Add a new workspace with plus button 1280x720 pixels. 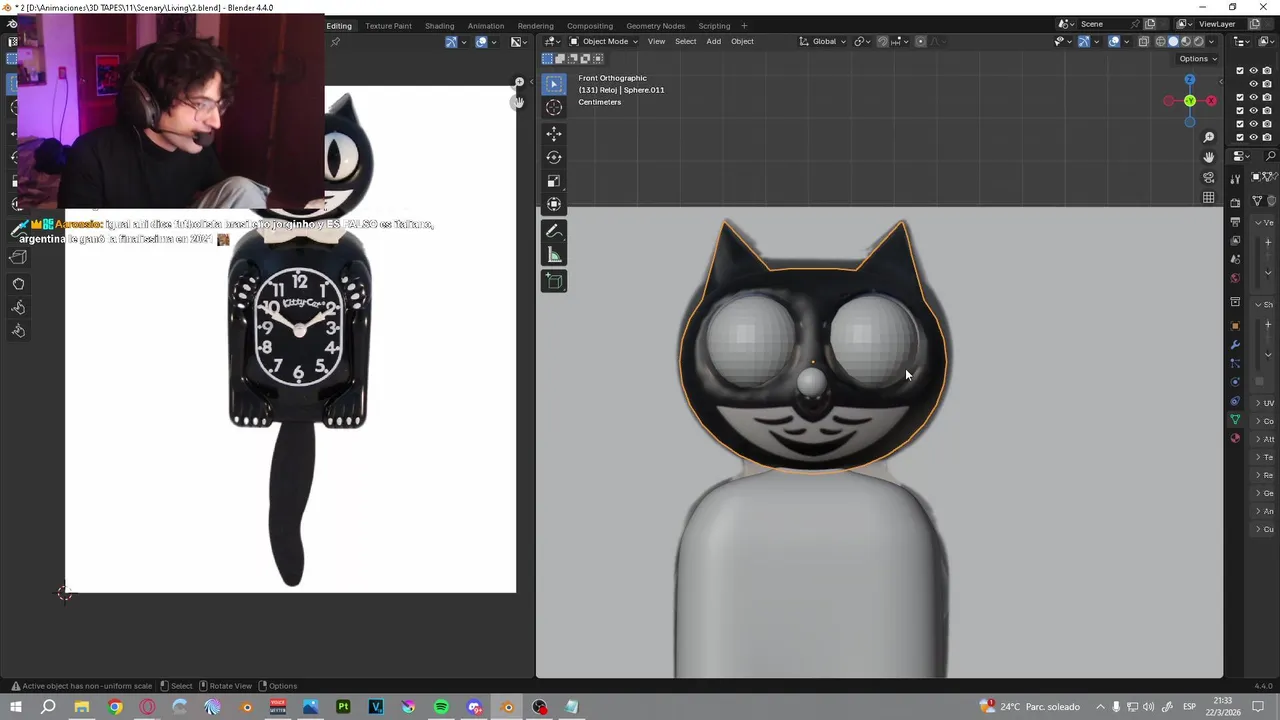(743, 25)
